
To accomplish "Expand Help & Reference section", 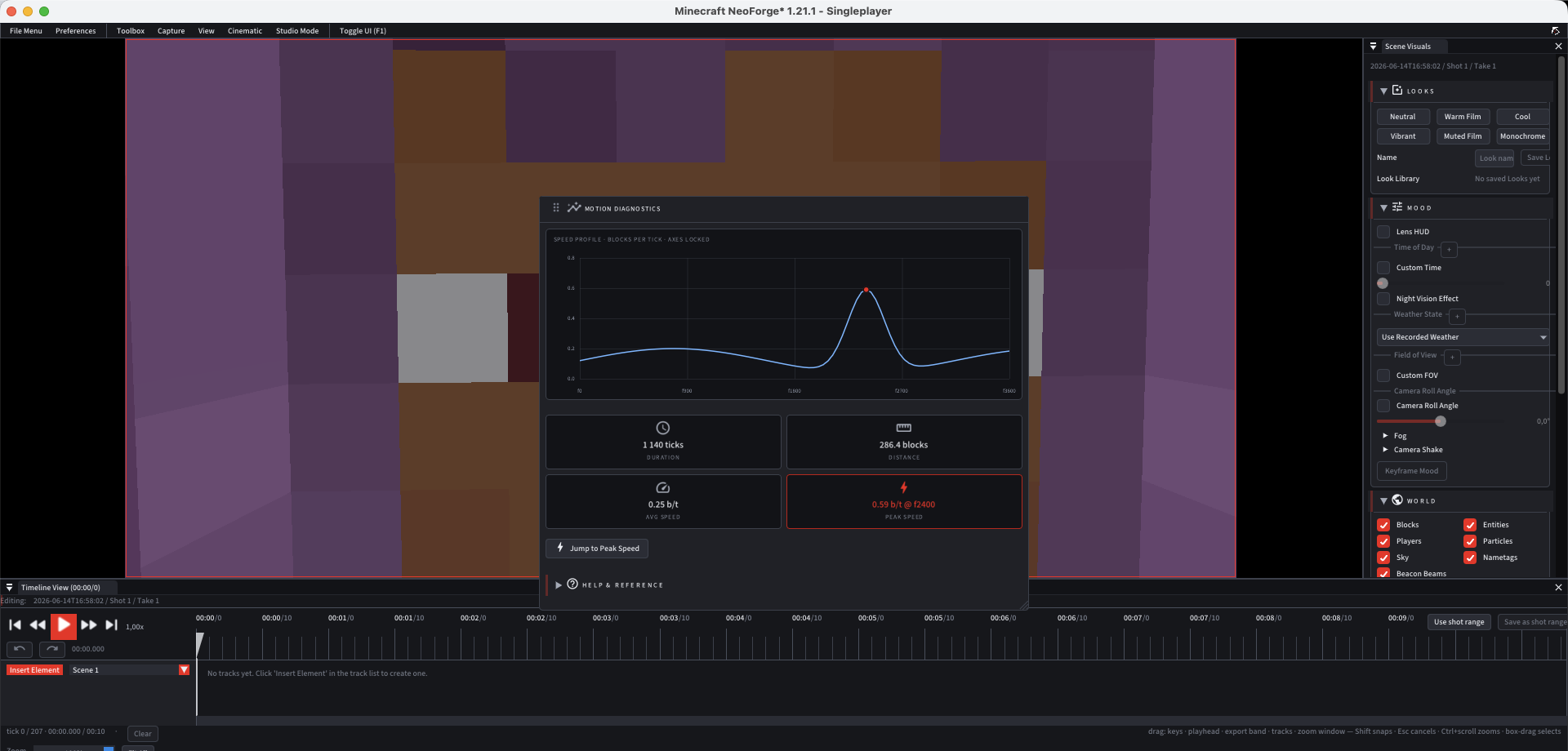I will click(x=559, y=584).
